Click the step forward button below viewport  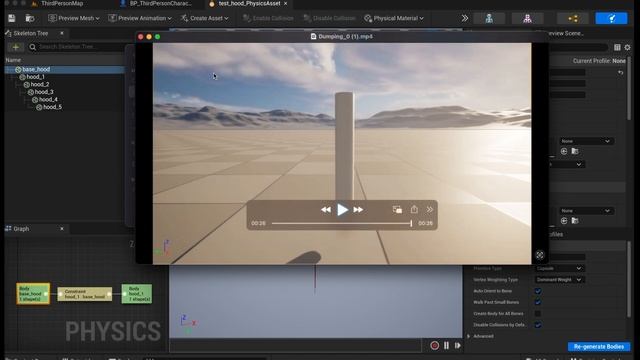pyautogui.click(x=458, y=346)
